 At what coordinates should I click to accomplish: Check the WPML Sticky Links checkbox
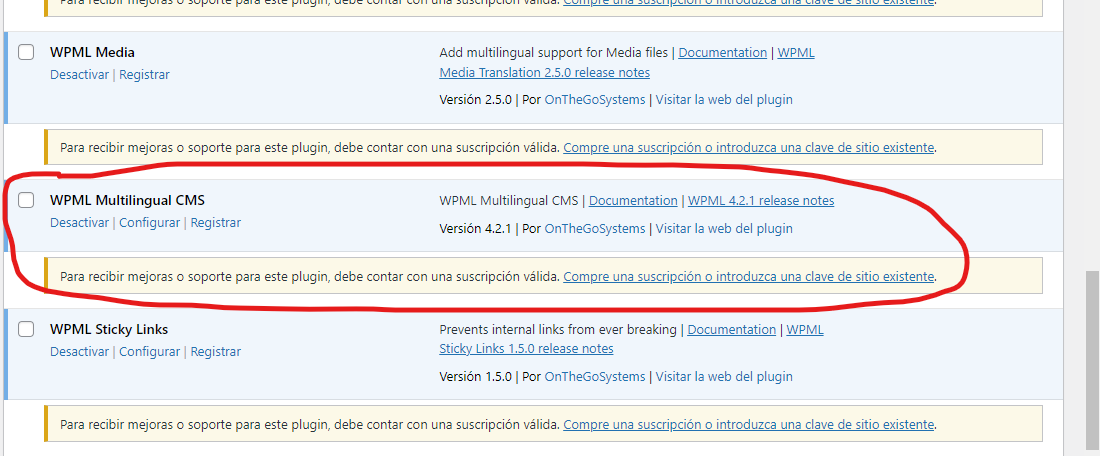pos(26,330)
